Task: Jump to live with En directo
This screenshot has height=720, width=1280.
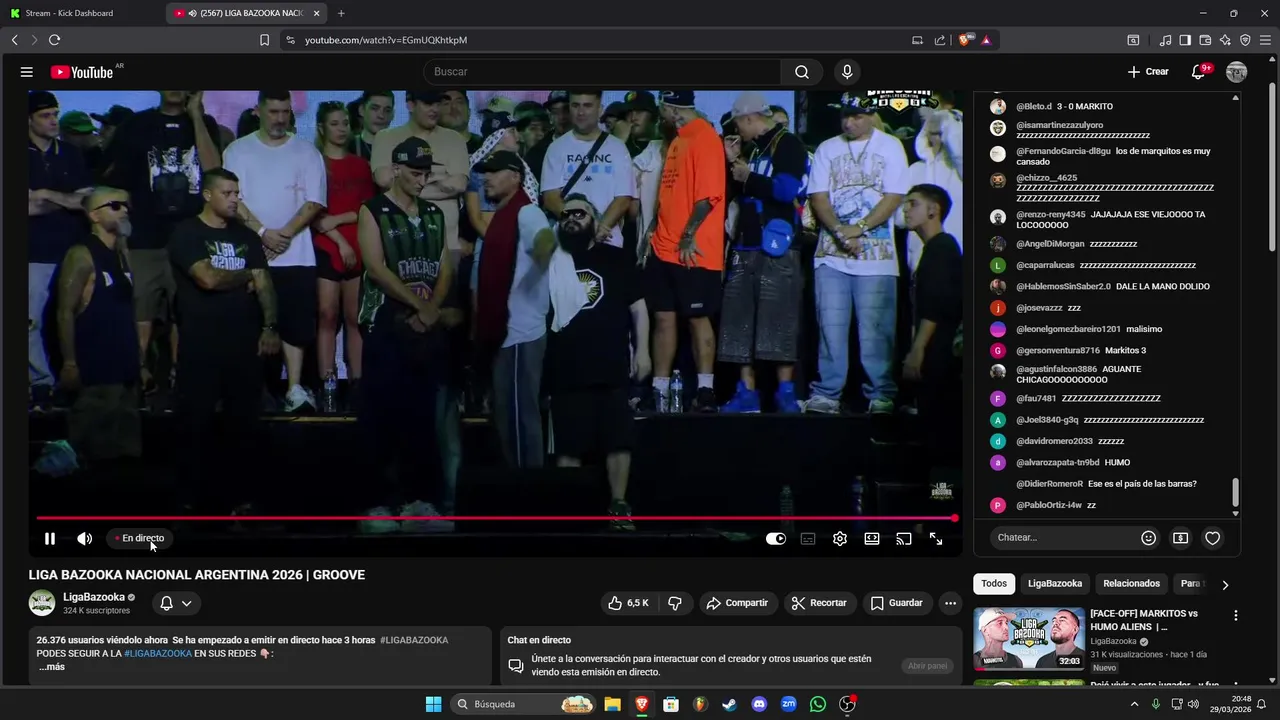Action: (x=138, y=538)
